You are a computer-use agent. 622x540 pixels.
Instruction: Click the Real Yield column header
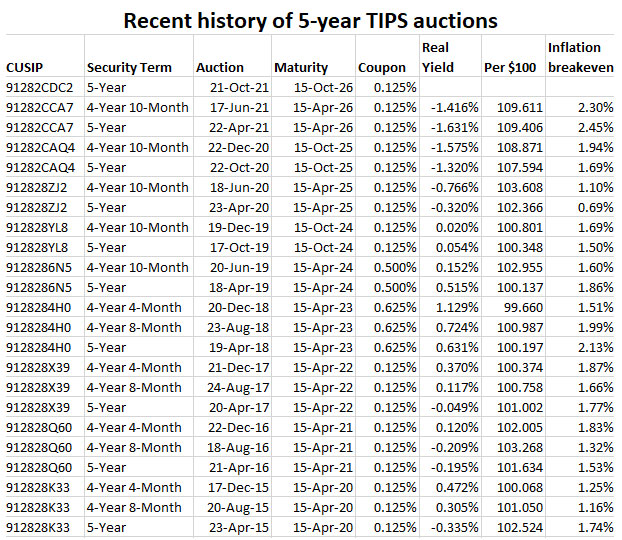pos(439,57)
